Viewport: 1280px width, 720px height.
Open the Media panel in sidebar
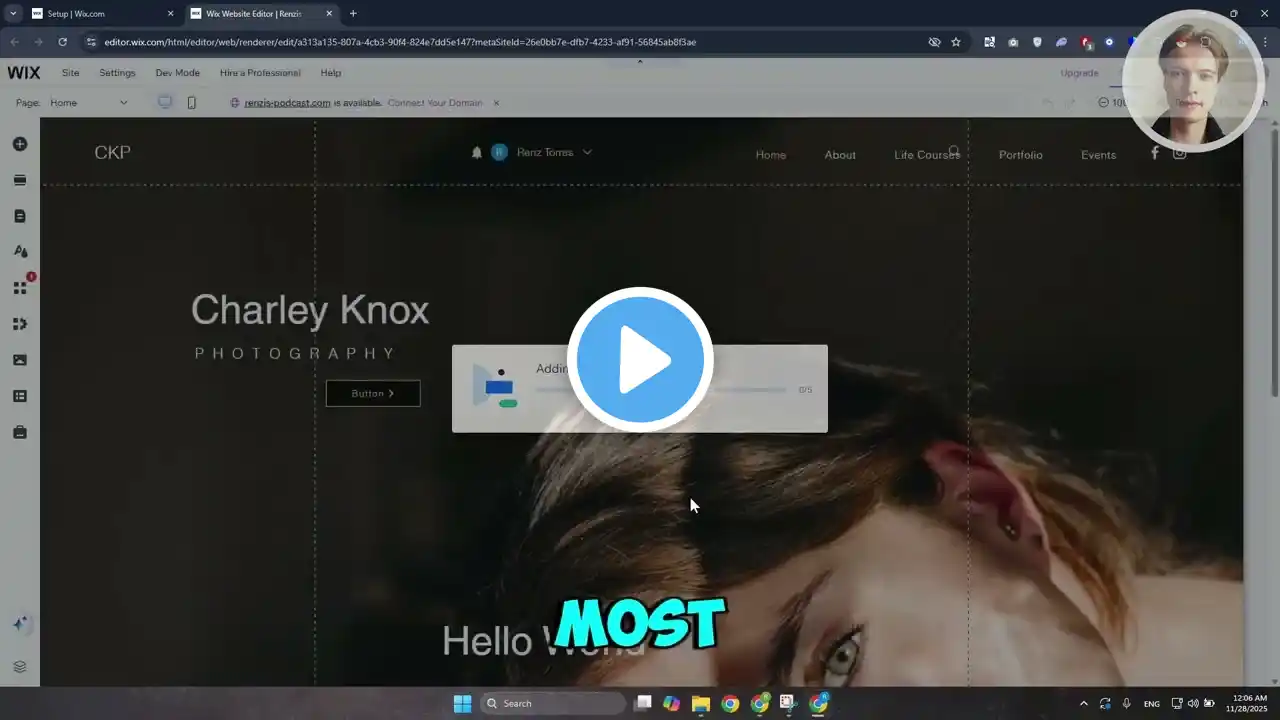20,360
